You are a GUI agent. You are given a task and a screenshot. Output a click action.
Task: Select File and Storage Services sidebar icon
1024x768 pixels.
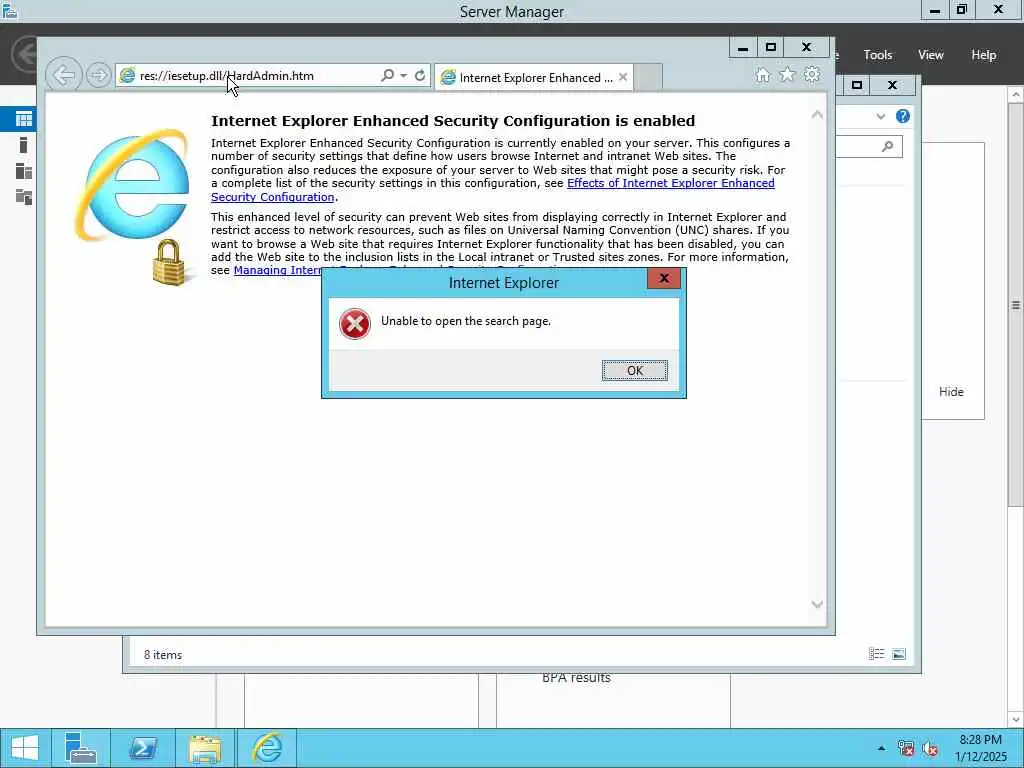tap(24, 197)
